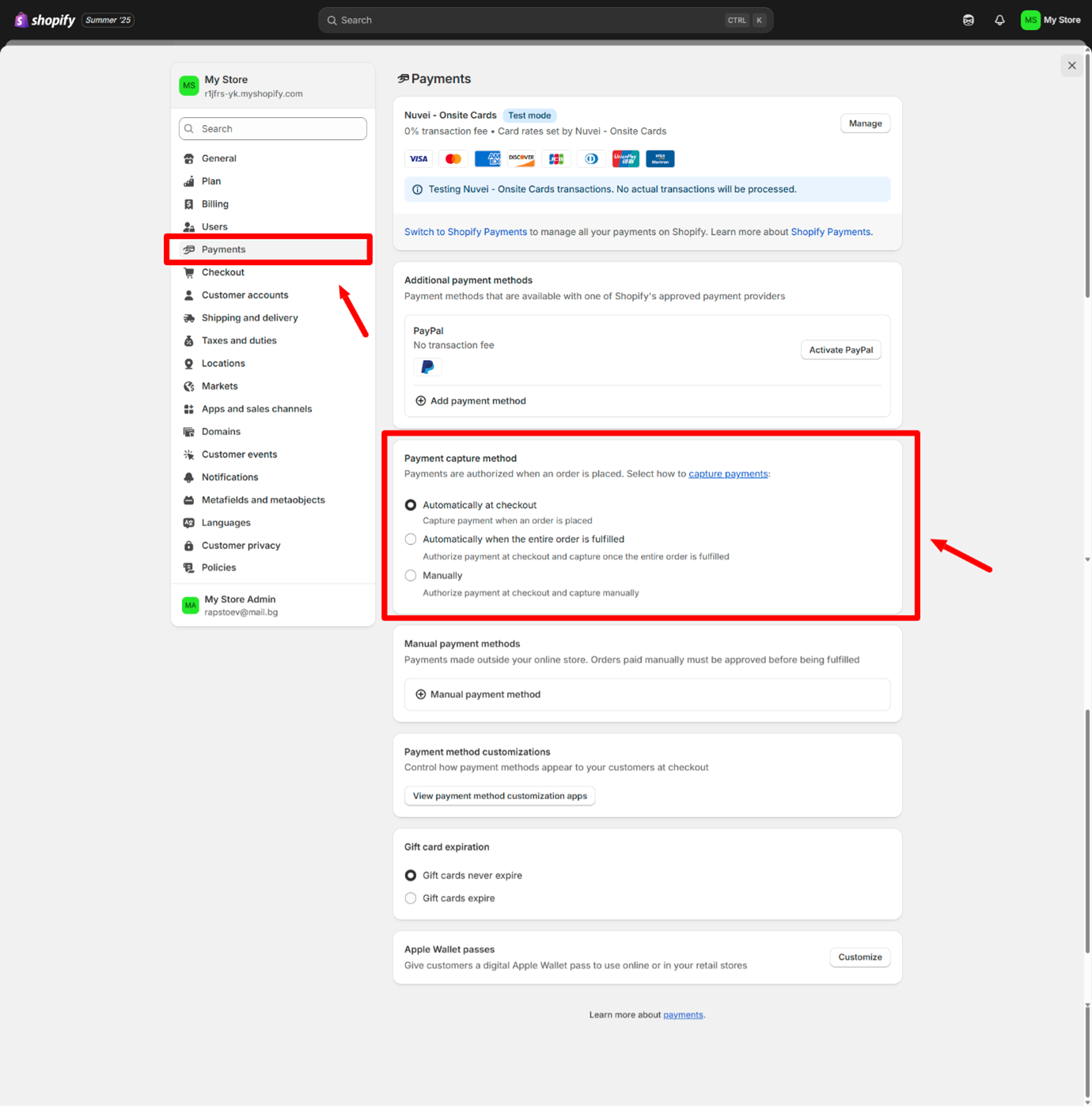Click the JCB card icon
The height and width of the screenshot is (1107, 1092).
coord(556,159)
